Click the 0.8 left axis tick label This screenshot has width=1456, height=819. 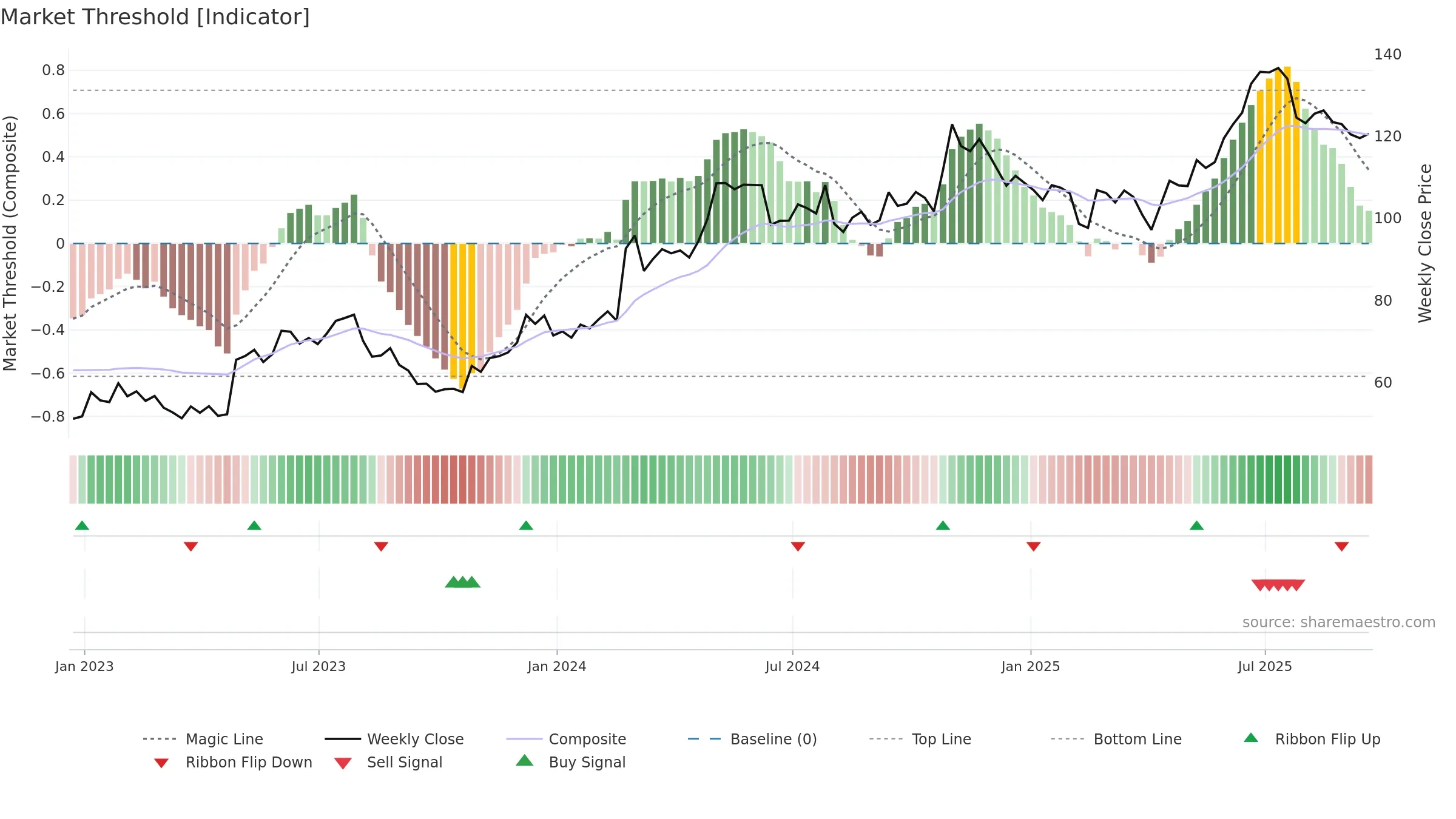(x=53, y=70)
